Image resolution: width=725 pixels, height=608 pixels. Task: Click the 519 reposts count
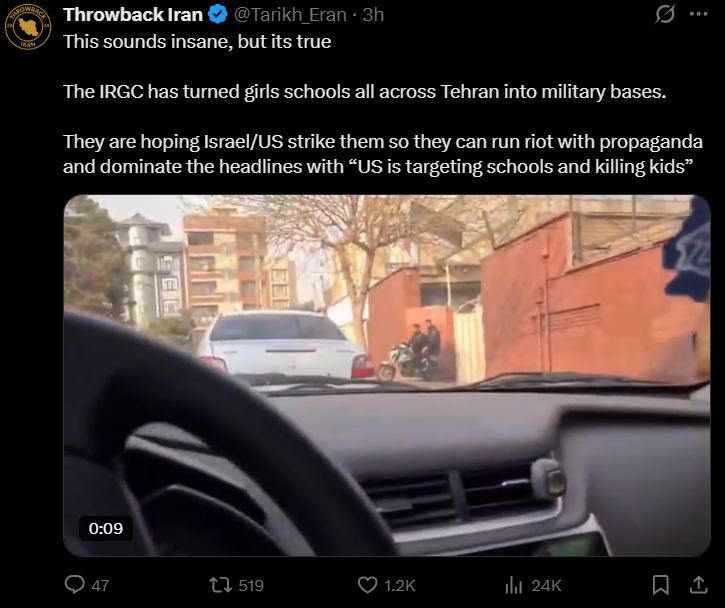[x=251, y=585]
